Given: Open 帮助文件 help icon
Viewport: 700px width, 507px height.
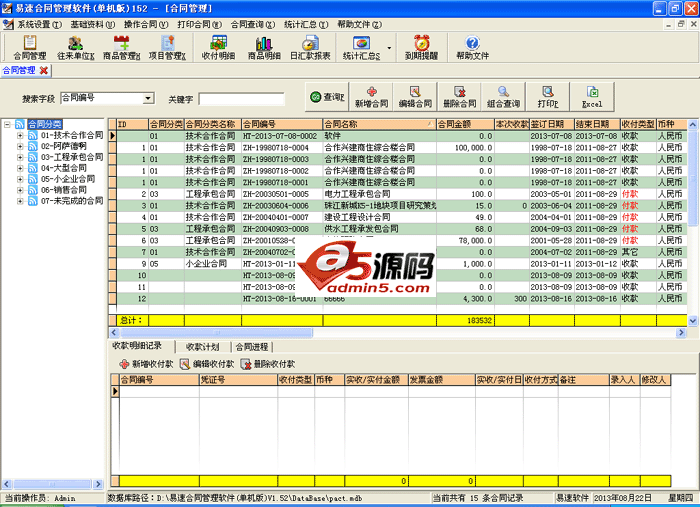Looking at the screenshot, I should [472, 48].
